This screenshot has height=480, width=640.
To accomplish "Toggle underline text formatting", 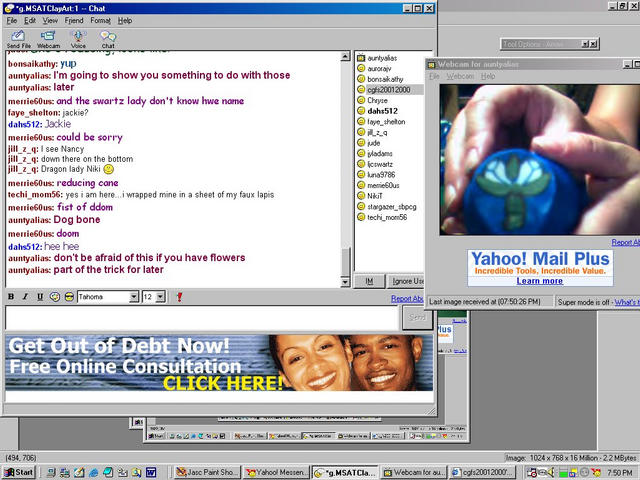I will point(40,297).
